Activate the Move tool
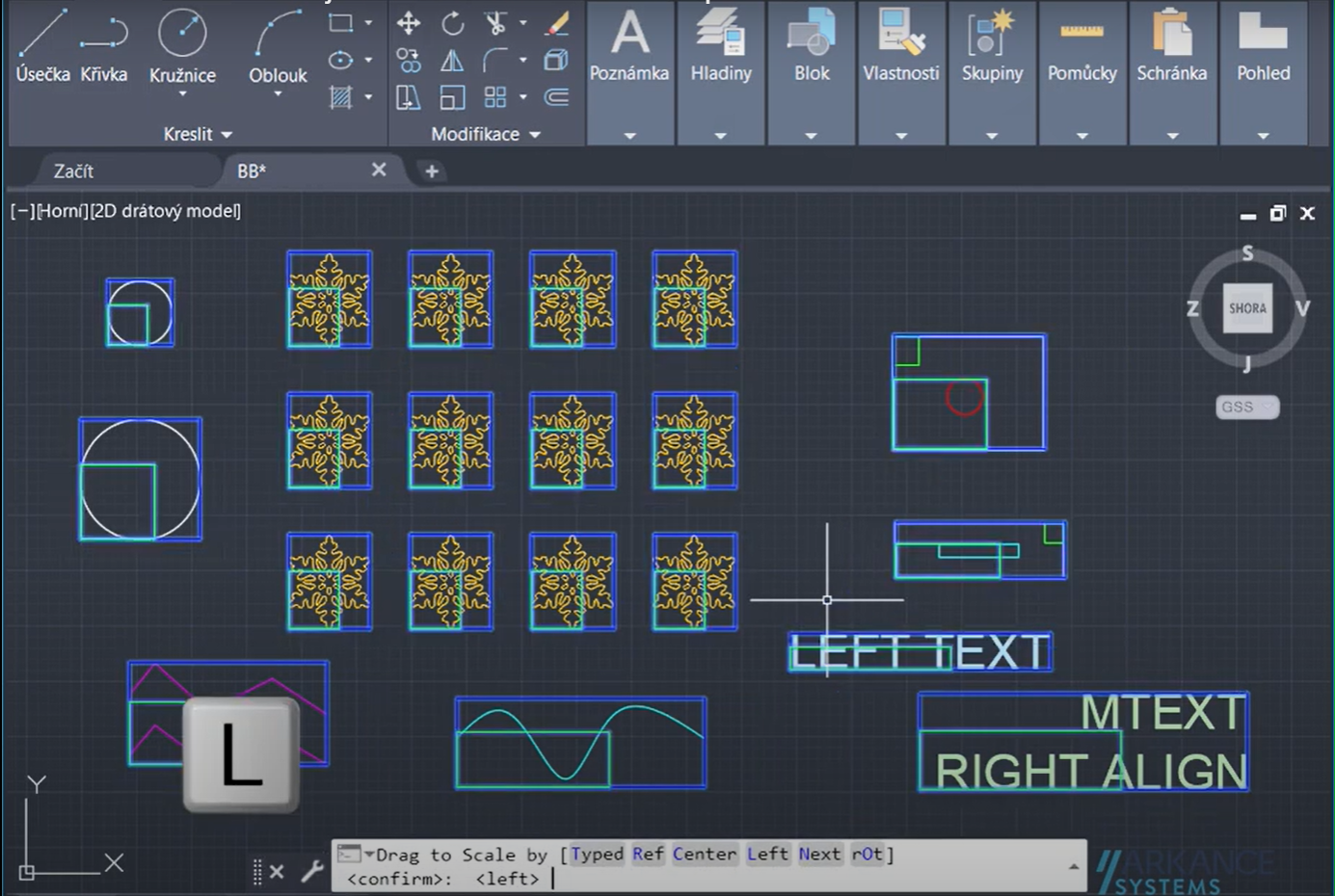This screenshot has height=896, width=1335. pyautogui.click(x=409, y=23)
